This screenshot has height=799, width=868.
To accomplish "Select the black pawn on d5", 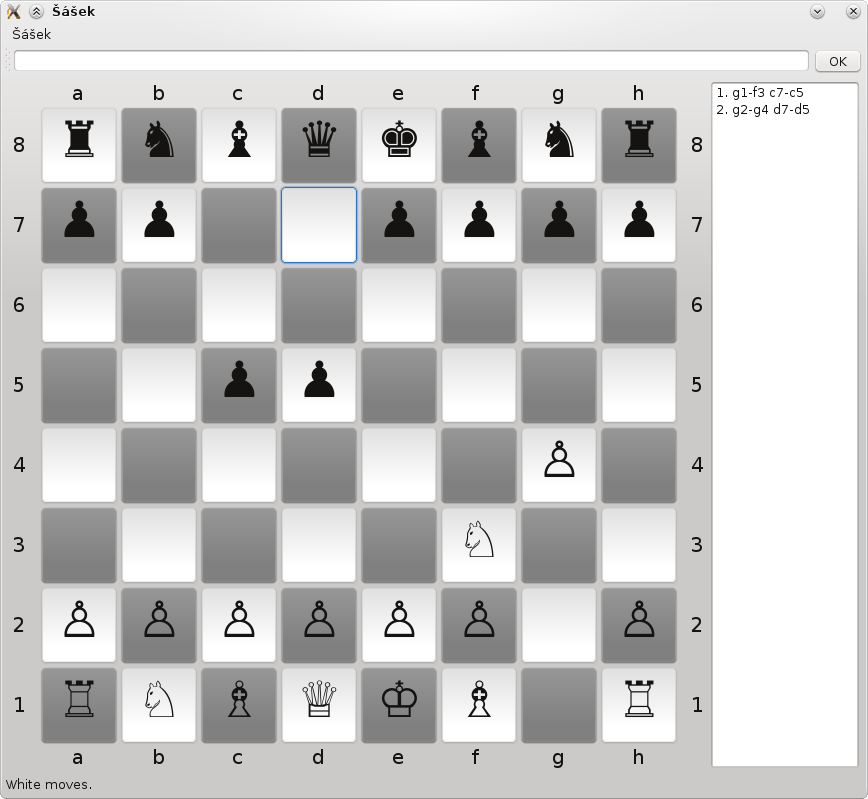I will (x=319, y=385).
